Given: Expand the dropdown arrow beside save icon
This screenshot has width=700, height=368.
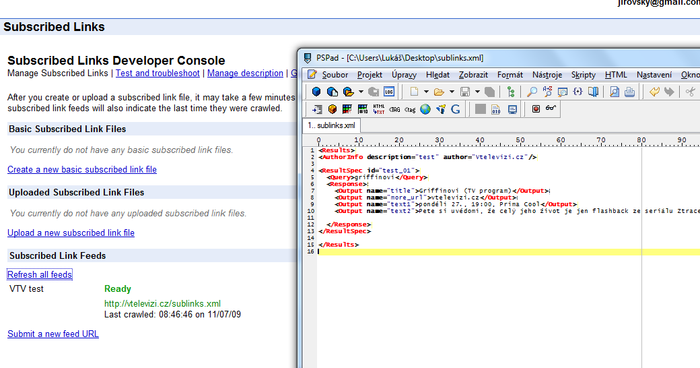Looking at the screenshot, I should [477, 92].
